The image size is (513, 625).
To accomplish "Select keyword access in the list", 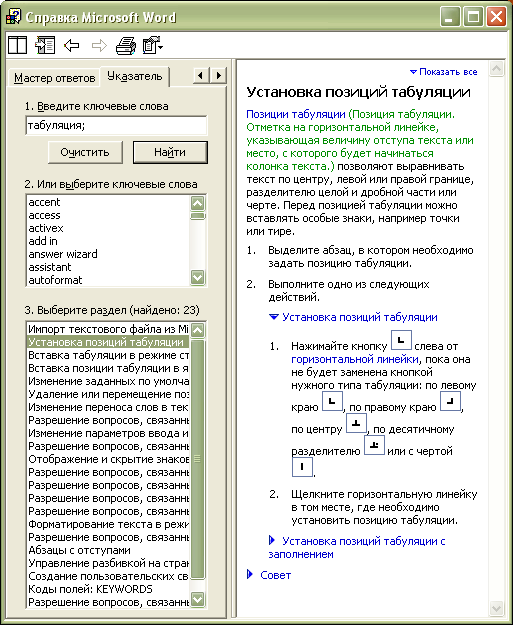I will click(108, 215).
